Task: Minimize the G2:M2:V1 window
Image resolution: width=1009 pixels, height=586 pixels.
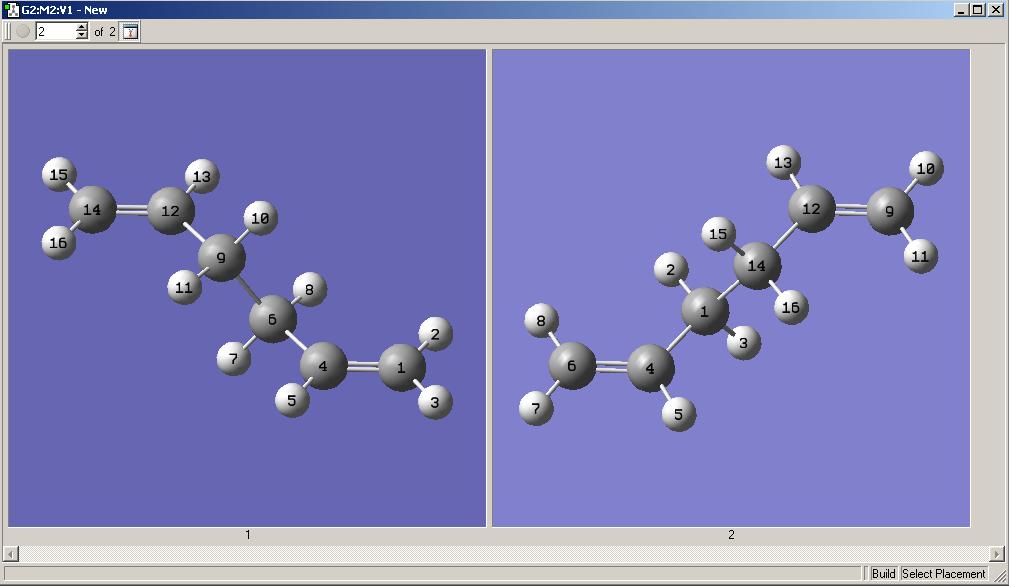Action: coord(961,10)
